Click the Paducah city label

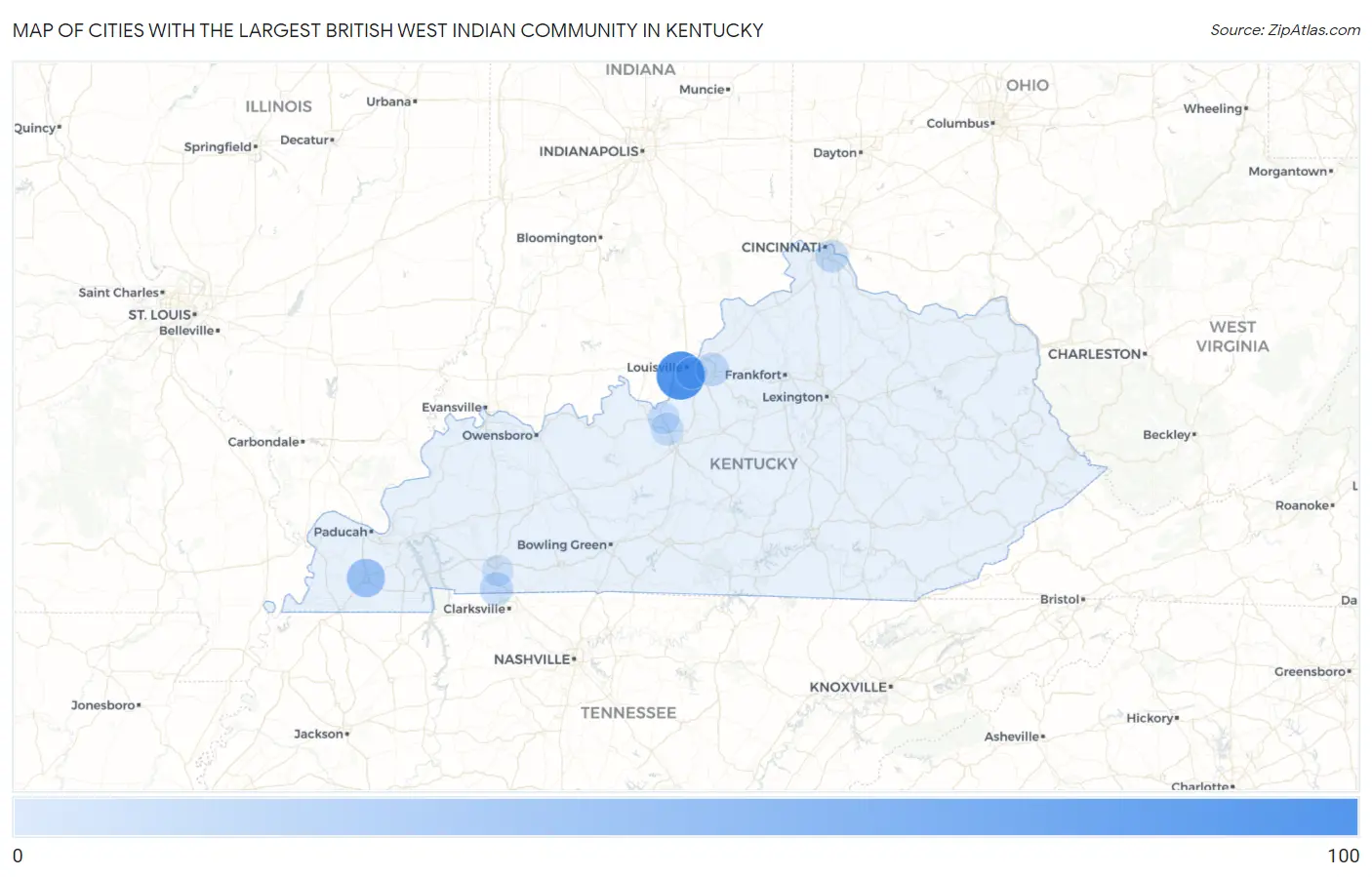(341, 532)
